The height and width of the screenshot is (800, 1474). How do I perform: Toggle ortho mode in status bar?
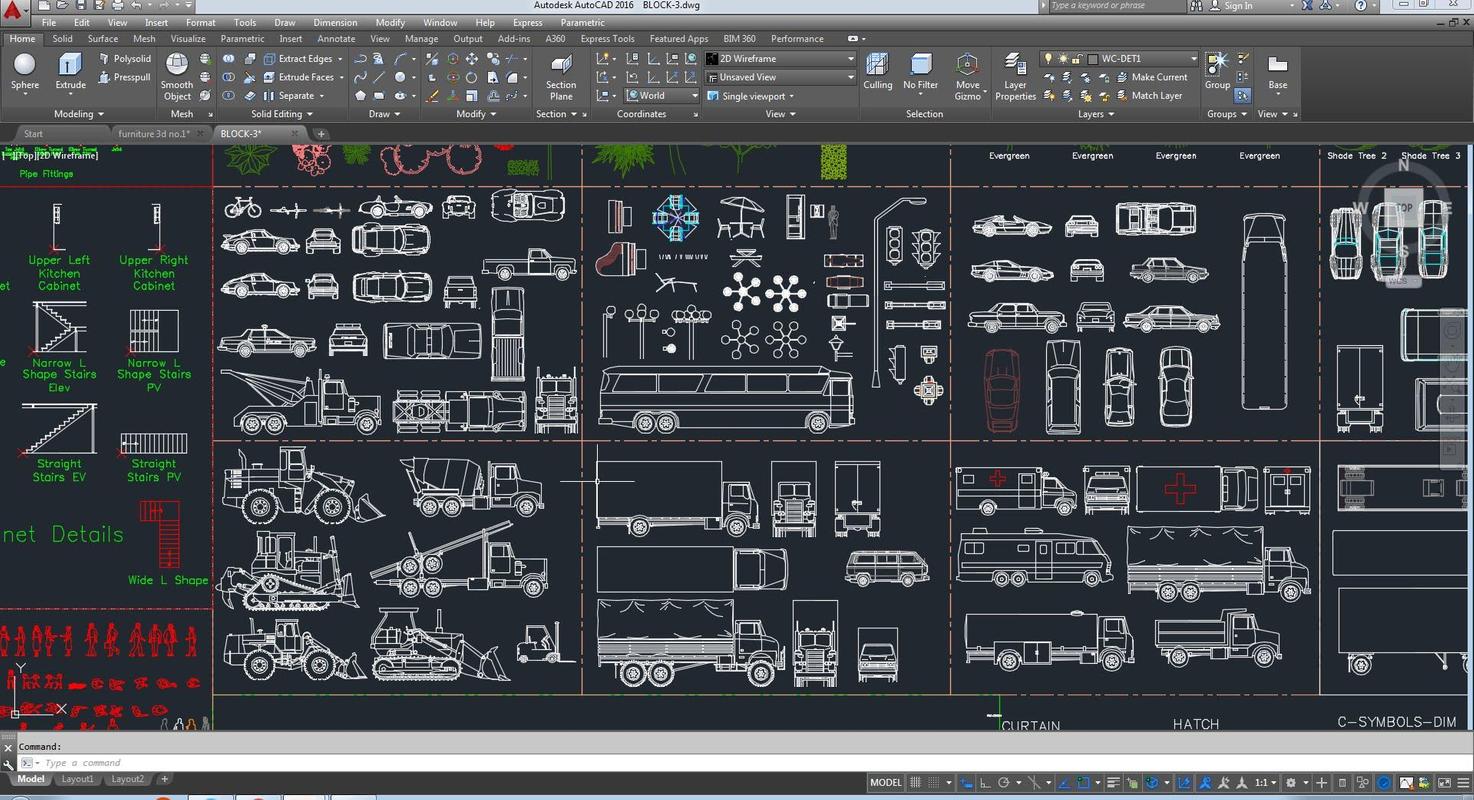[985, 783]
